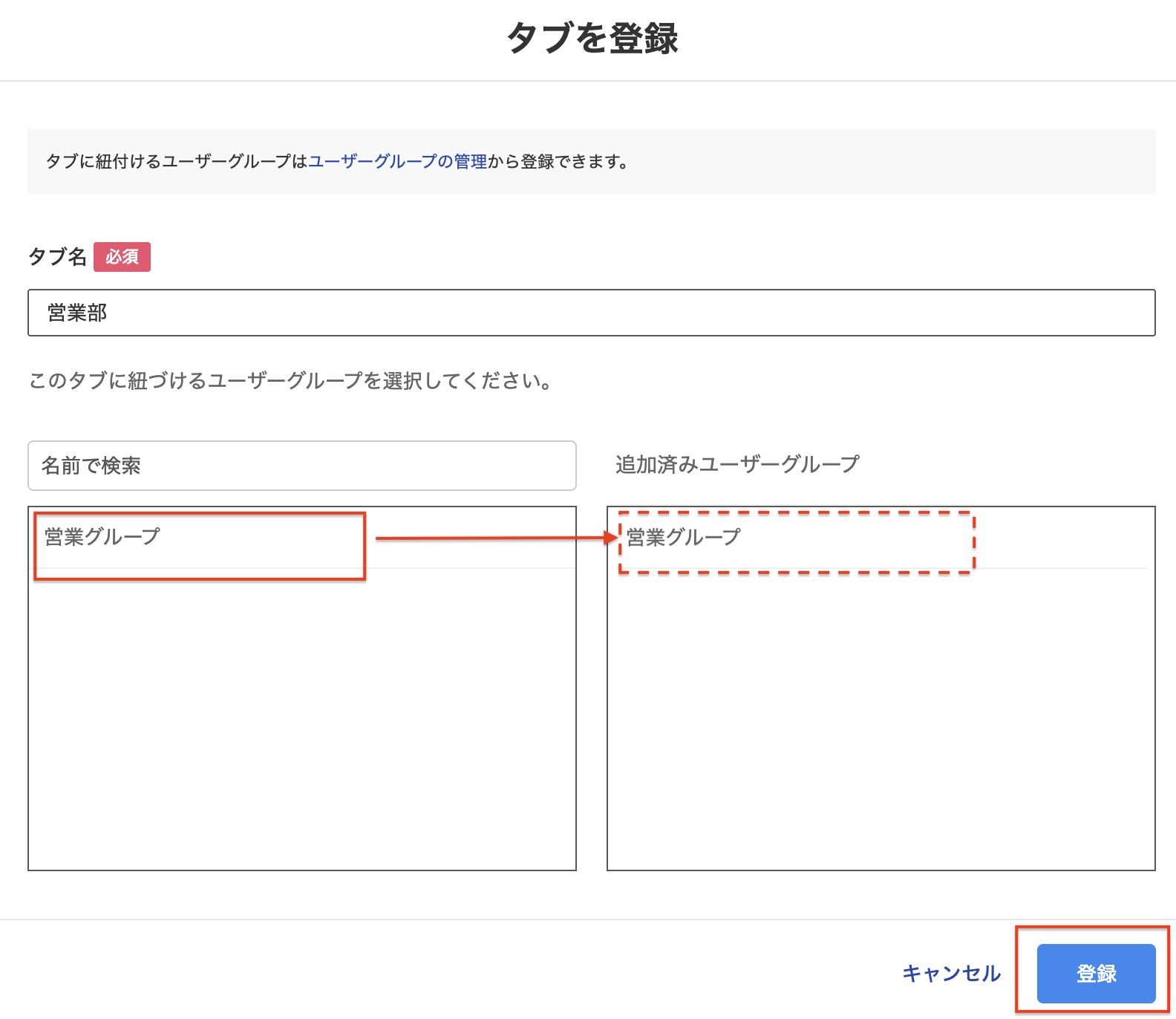Click the タブ名 input field containing 営業部
This screenshot has width=1176, height=1019.
592,313
